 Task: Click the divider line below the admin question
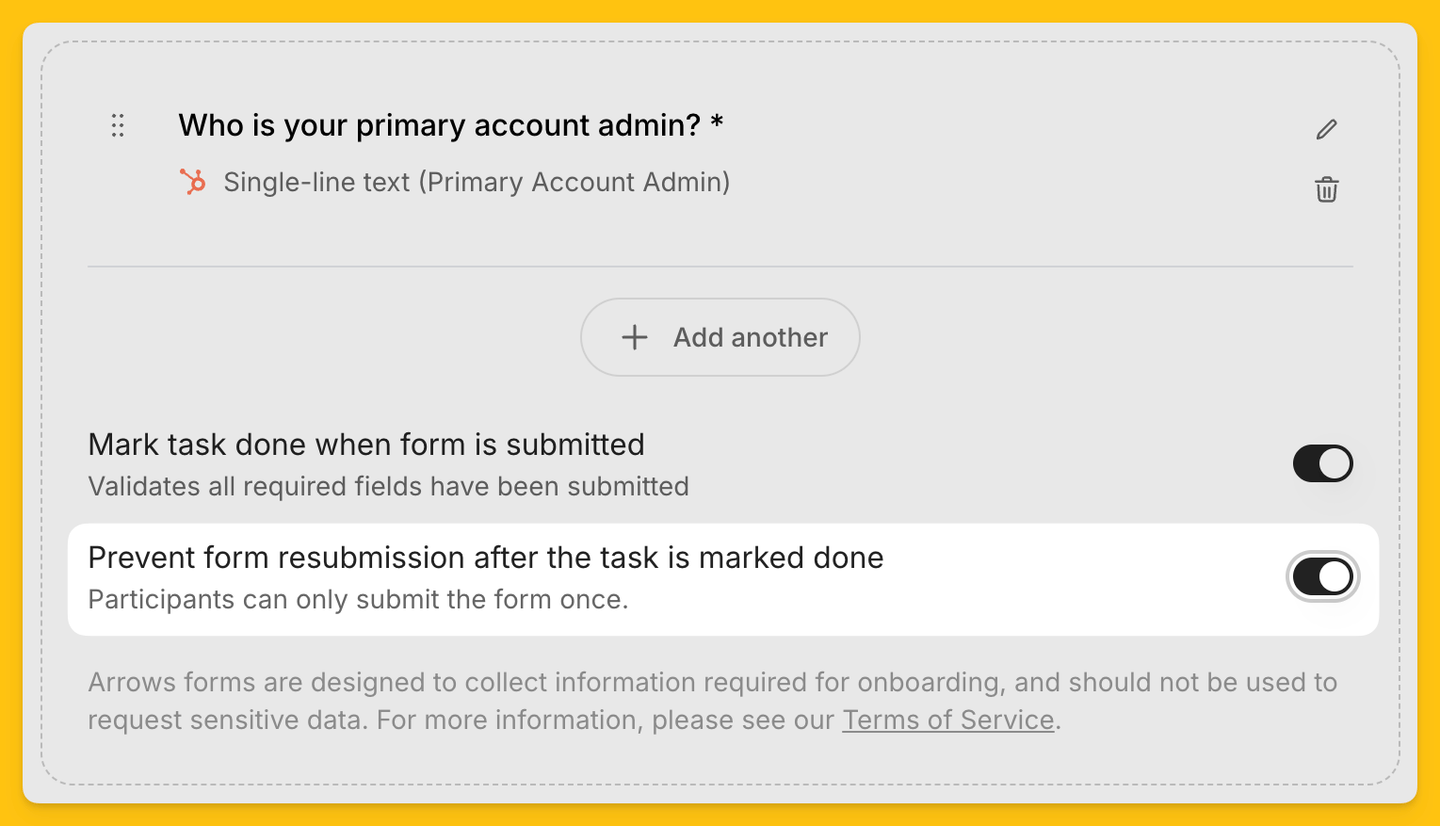(720, 267)
